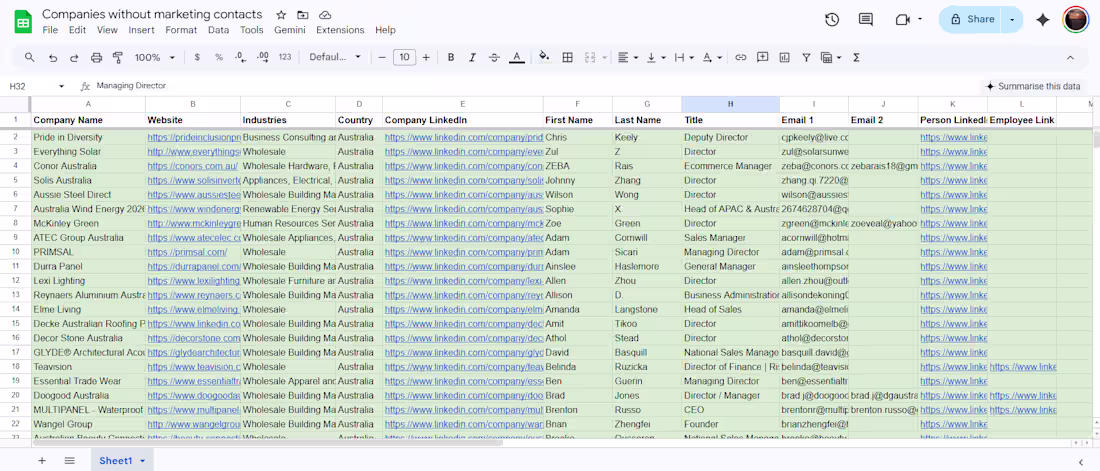1100x471 pixels.
Task: Open the comments panel icon
Action: point(866,20)
